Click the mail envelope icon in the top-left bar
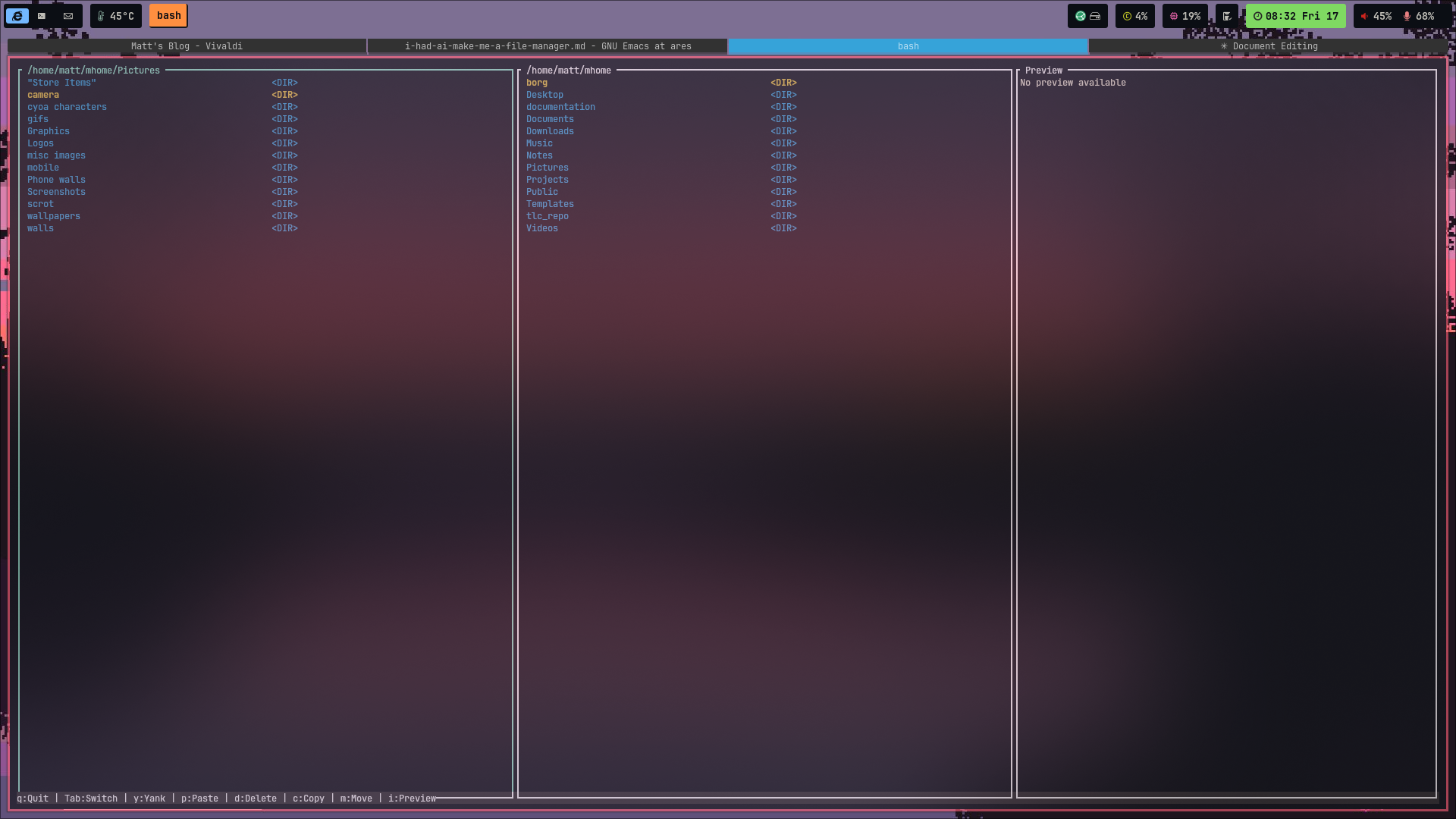The width and height of the screenshot is (1456, 819). point(67,16)
